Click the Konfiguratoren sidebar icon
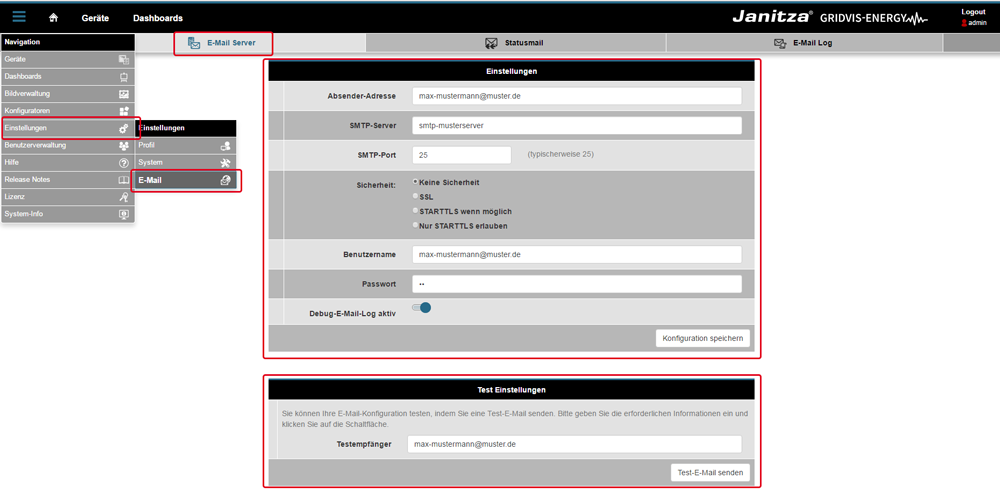Image resolution: width=1000 pixels, height=490 pixels. [x=124, y=111]
